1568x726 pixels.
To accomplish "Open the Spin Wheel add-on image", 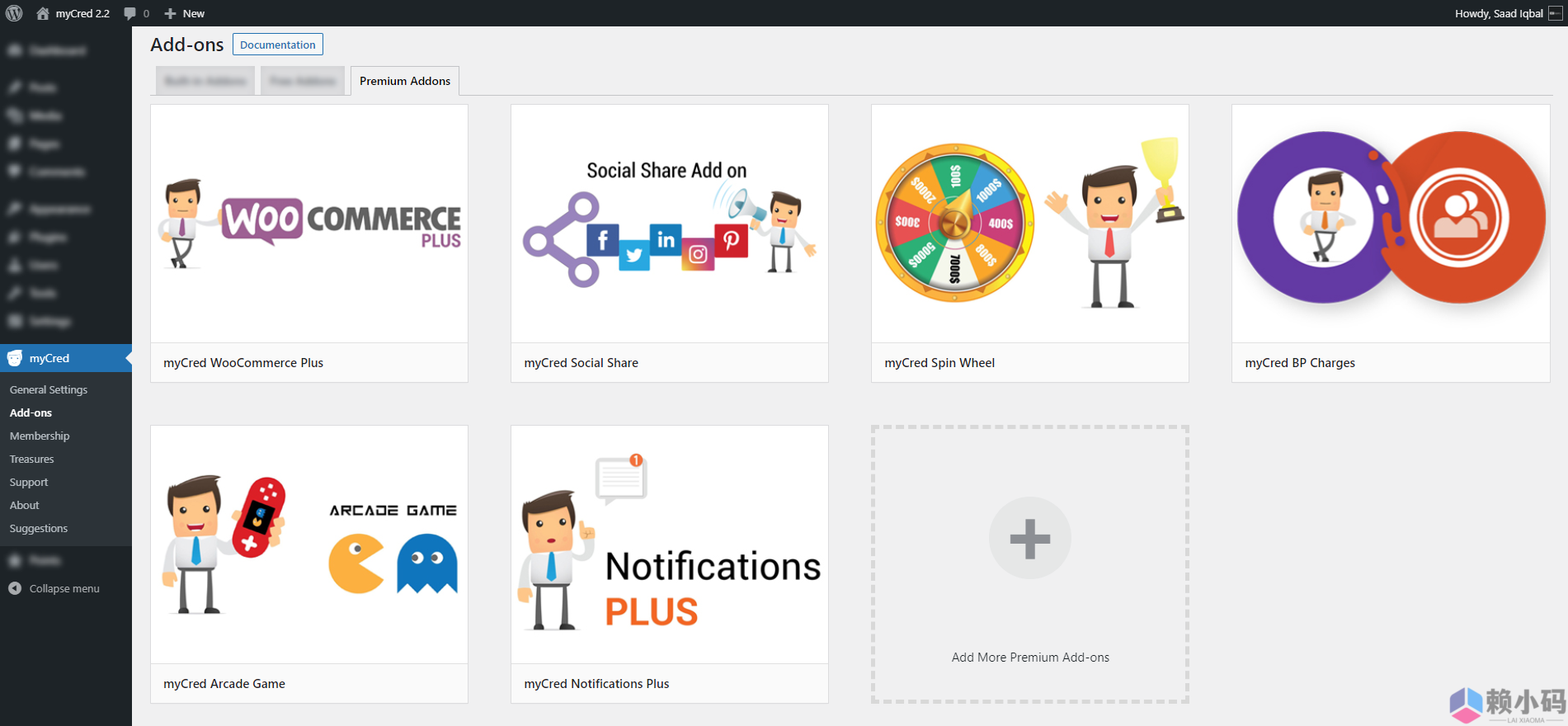I will tap(1029, 224).
